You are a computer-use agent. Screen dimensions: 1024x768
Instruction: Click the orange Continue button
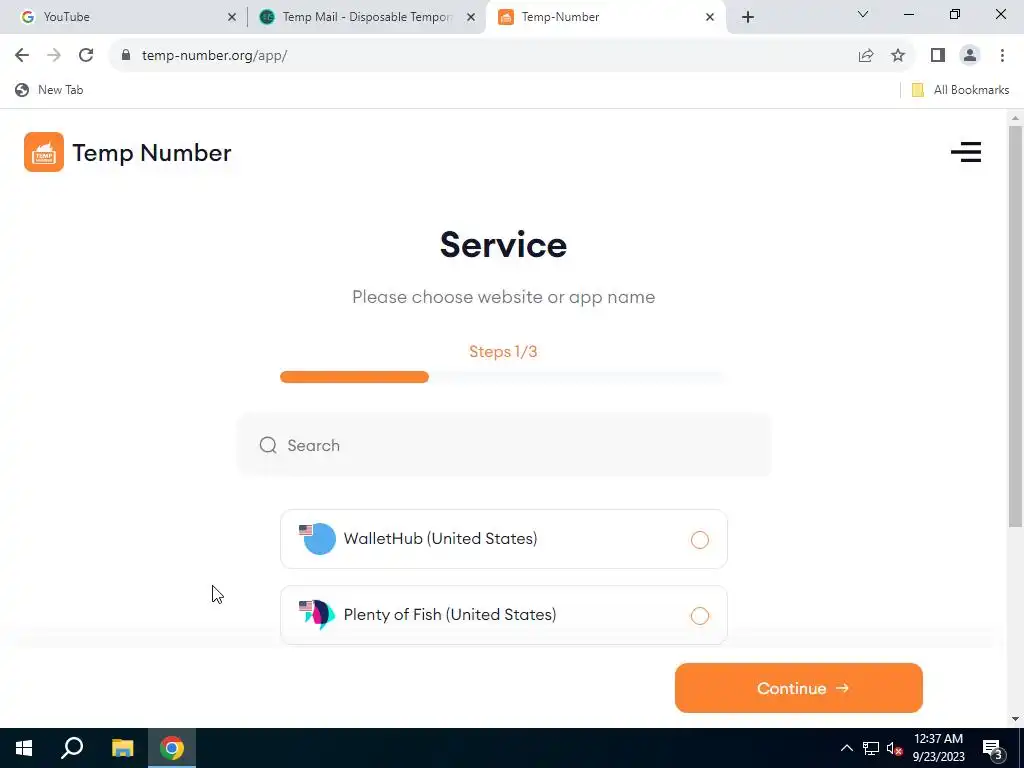pos(798,688)
